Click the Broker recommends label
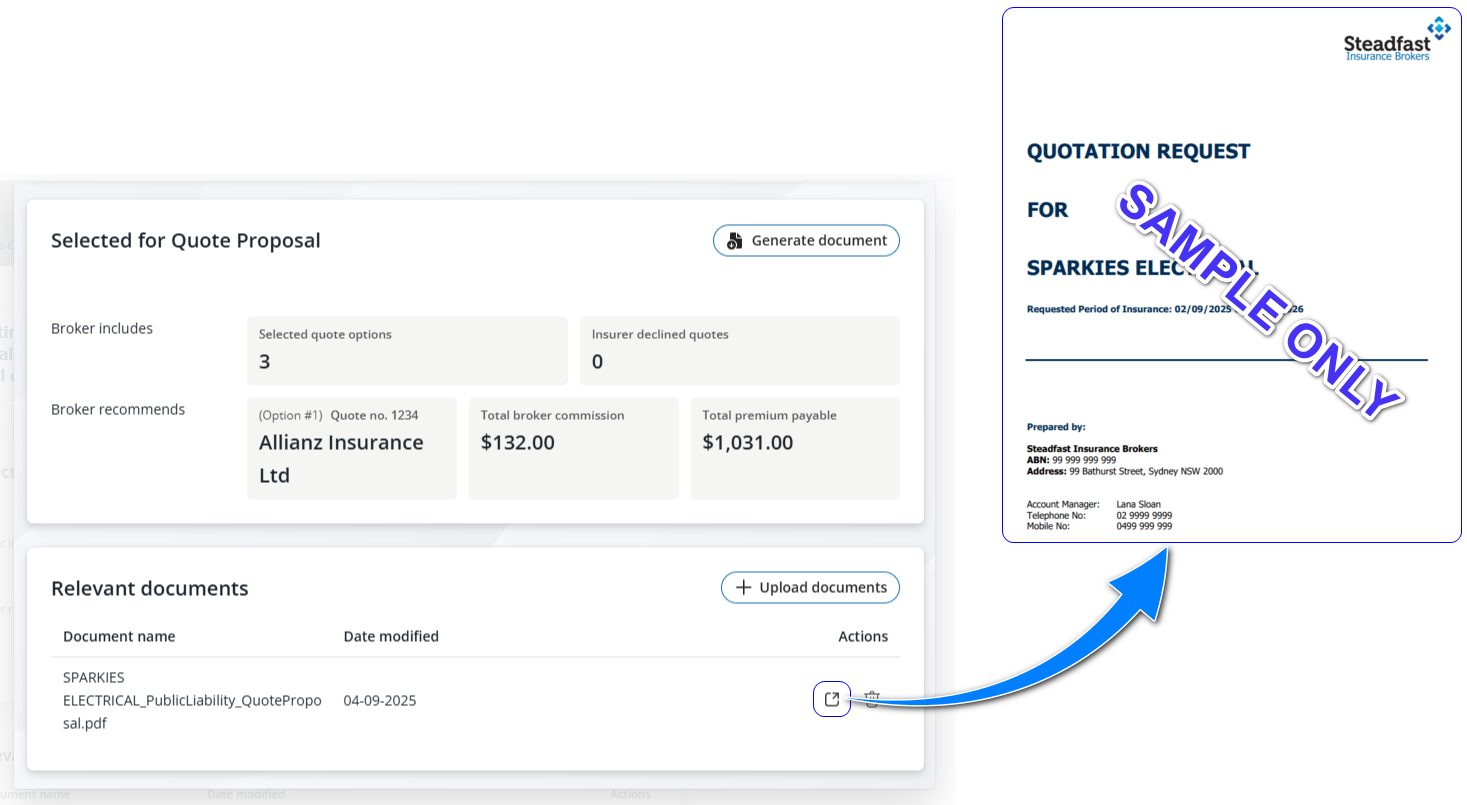Viewport: 1467px width, 805px height. point(118,409)
